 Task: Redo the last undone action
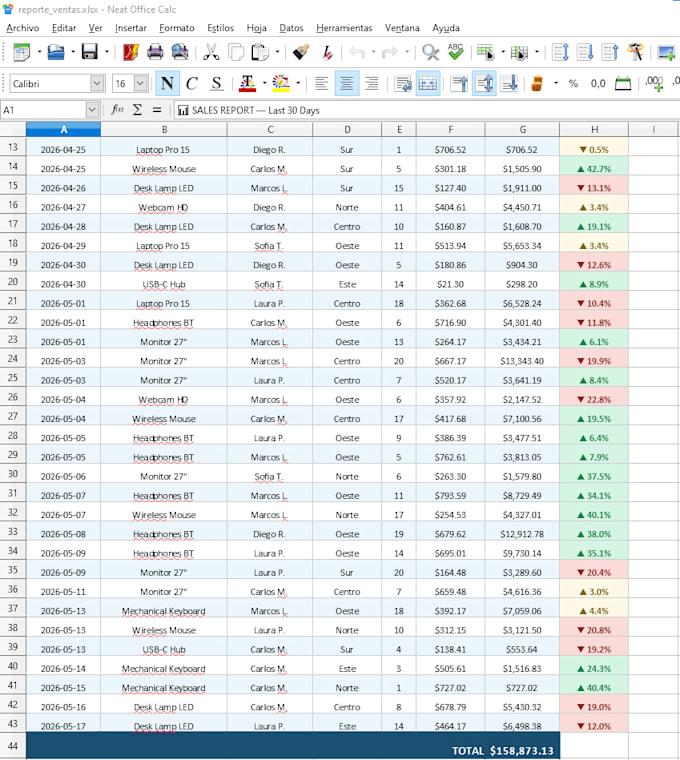point(390,52)
